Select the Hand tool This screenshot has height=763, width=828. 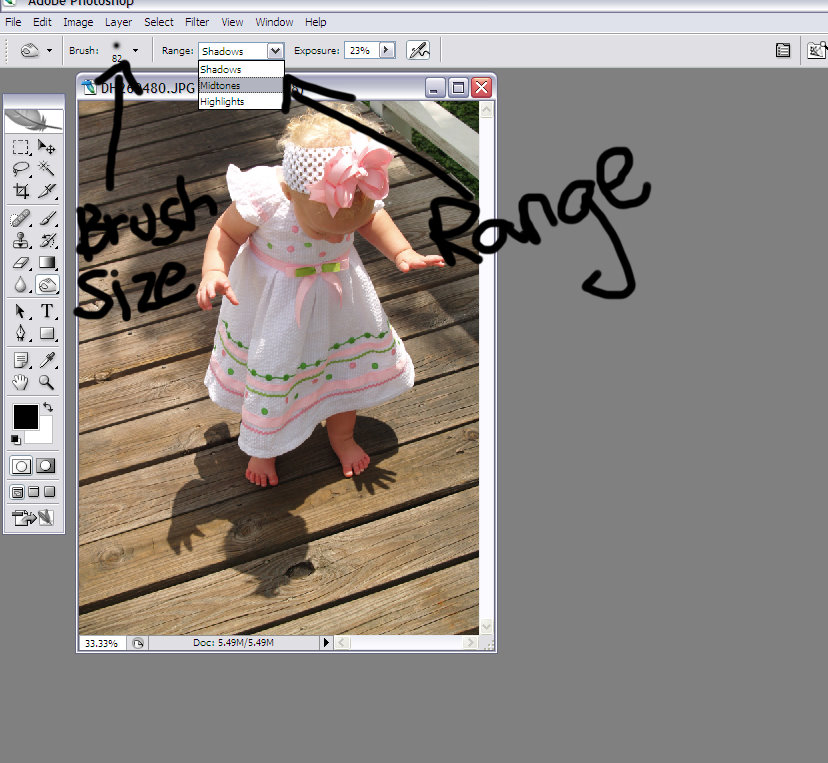pyautogui.click(x=21, y=382)
